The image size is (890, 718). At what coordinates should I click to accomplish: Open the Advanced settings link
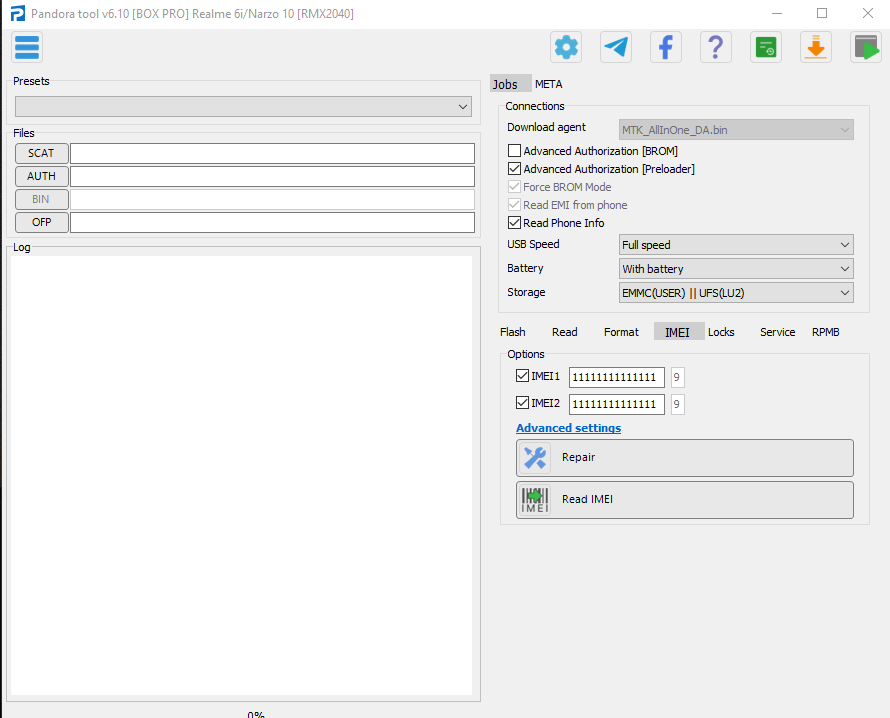(x=568, y=428)
